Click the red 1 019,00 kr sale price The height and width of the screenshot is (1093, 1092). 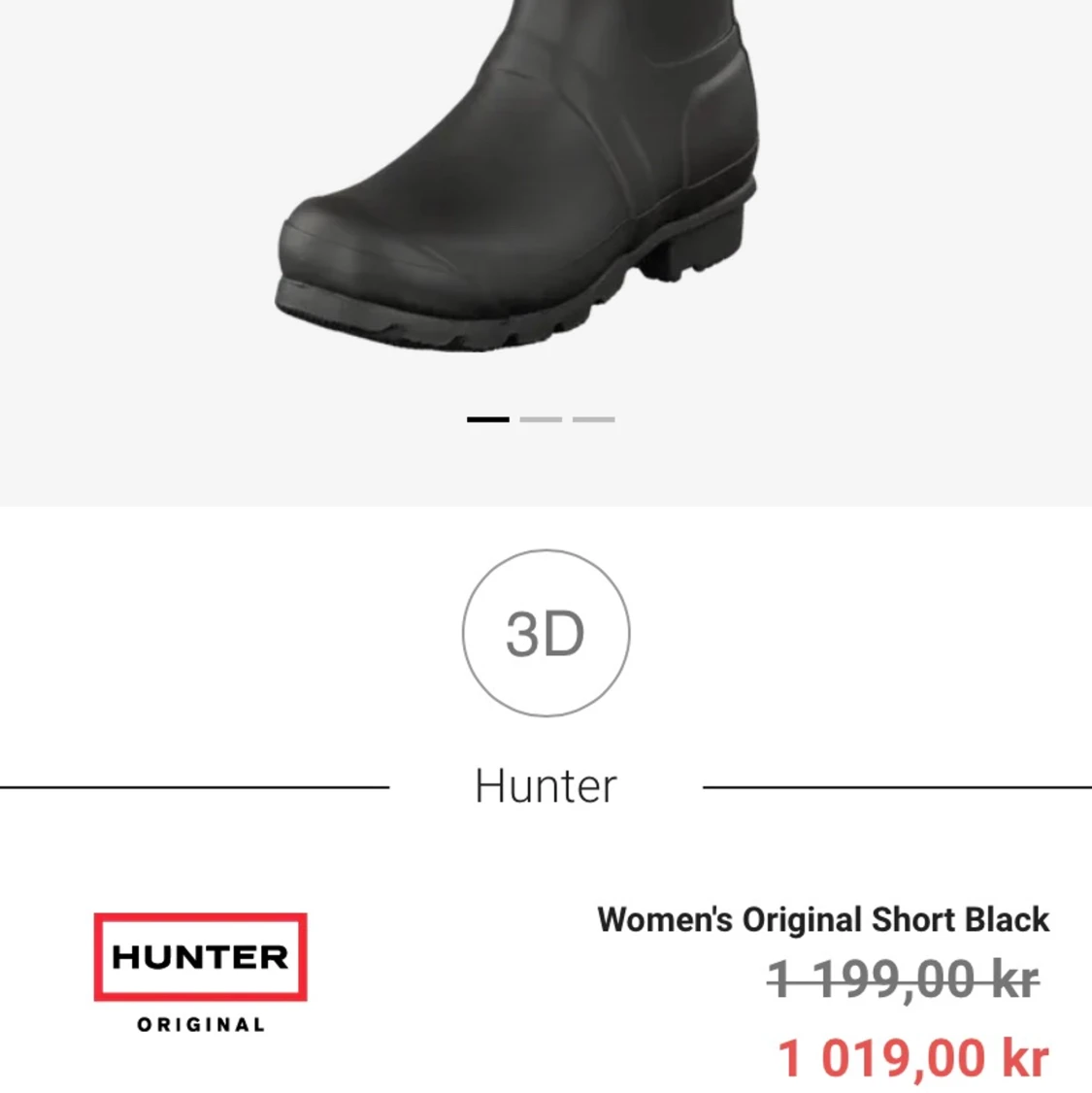(912, 1057)
